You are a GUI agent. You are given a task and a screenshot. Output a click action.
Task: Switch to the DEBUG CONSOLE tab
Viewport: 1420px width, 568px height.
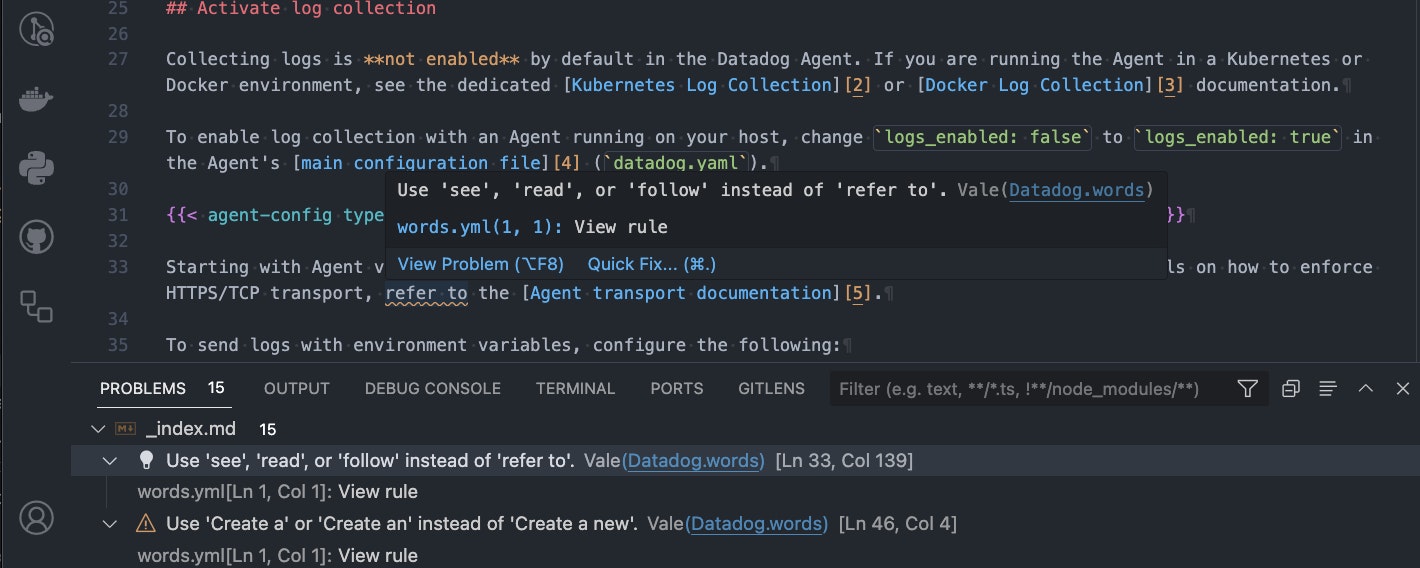coord(432,389)
